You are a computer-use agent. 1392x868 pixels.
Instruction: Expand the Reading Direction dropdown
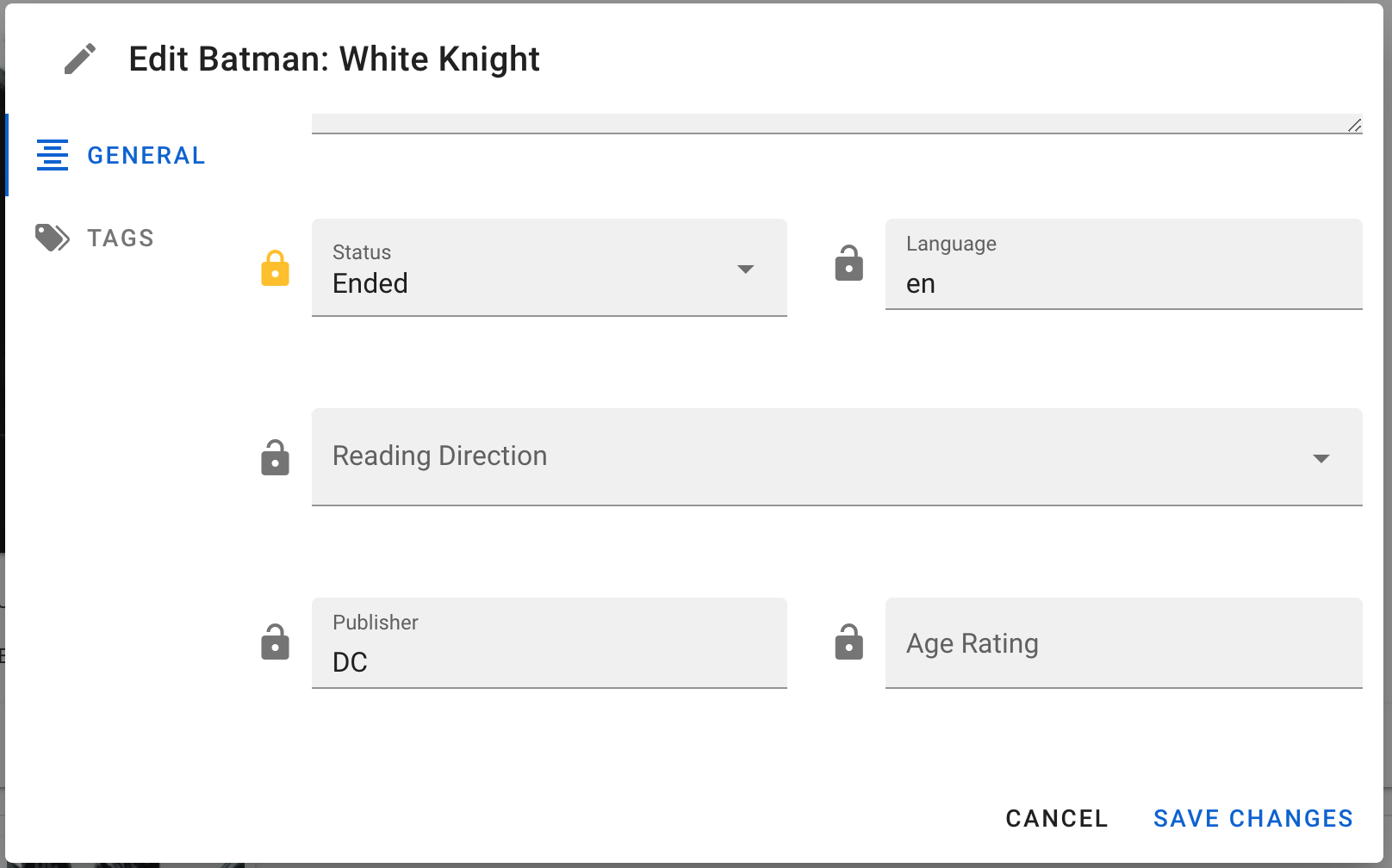click(x=837, y=457)
